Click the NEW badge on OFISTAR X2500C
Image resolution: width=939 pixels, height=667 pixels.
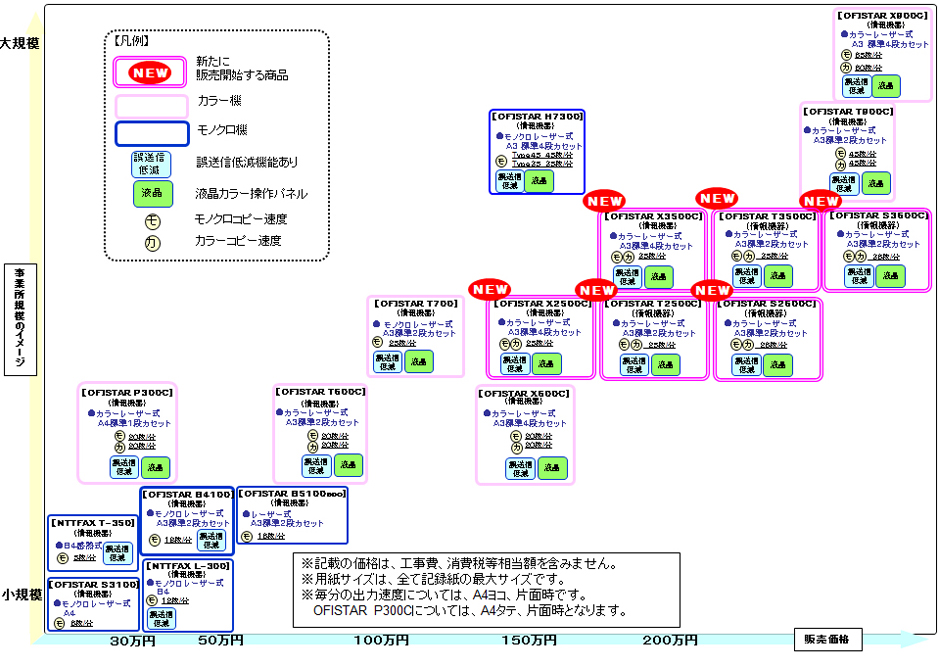[x=490, y=289]
